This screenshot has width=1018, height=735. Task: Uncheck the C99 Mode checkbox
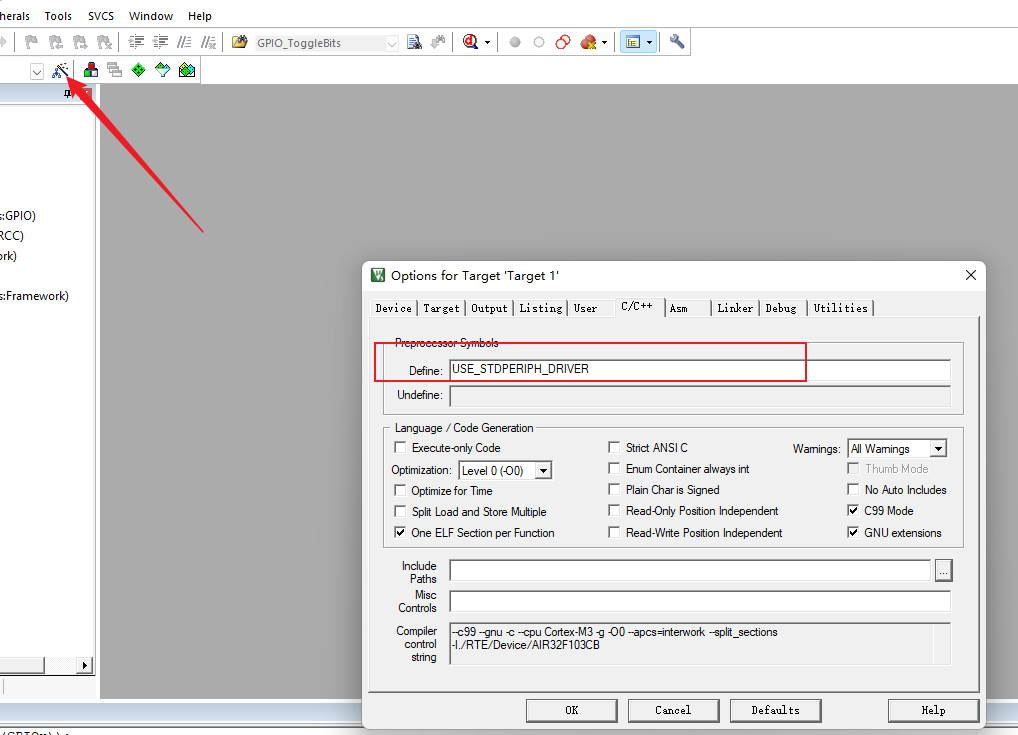coord(853,511)
